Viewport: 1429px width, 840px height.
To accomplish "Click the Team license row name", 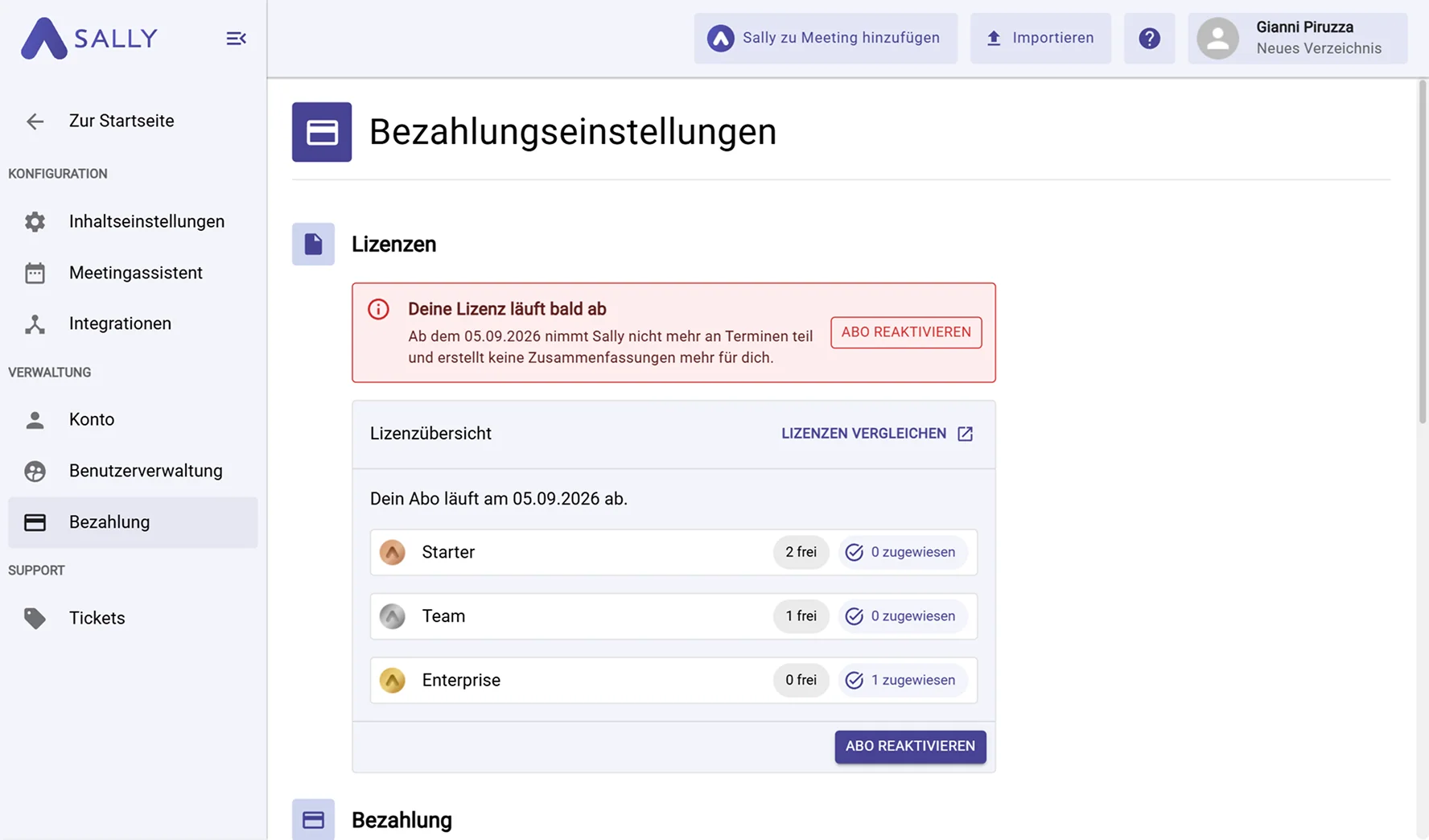I will (443, 616).
